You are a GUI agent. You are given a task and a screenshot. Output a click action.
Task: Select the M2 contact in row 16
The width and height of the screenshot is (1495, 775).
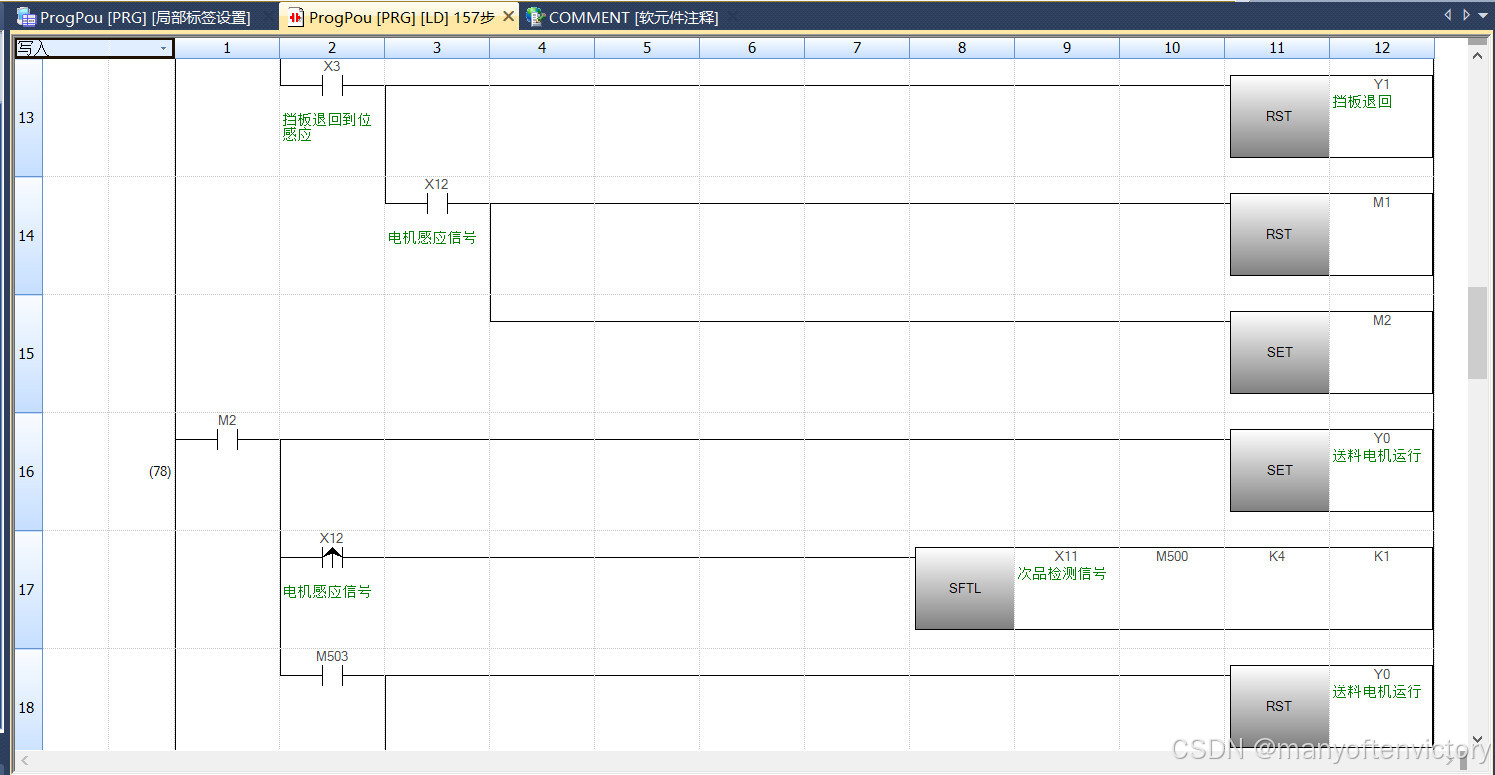coord(227,439)
